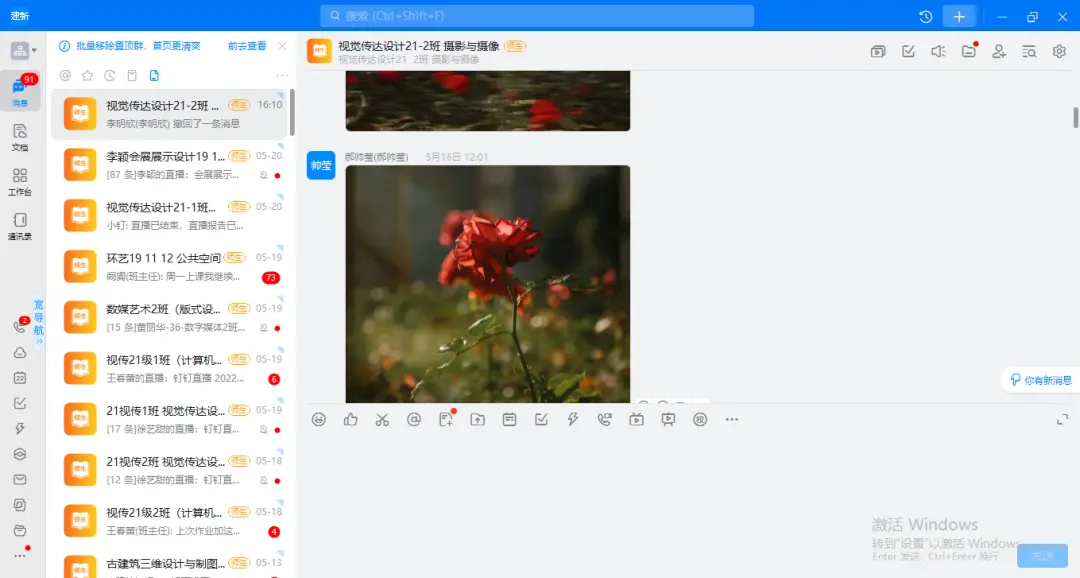The height and width of the screenshot is (578, 1080).
Task: Open group files folder icon in header
Action: (969, 51)
